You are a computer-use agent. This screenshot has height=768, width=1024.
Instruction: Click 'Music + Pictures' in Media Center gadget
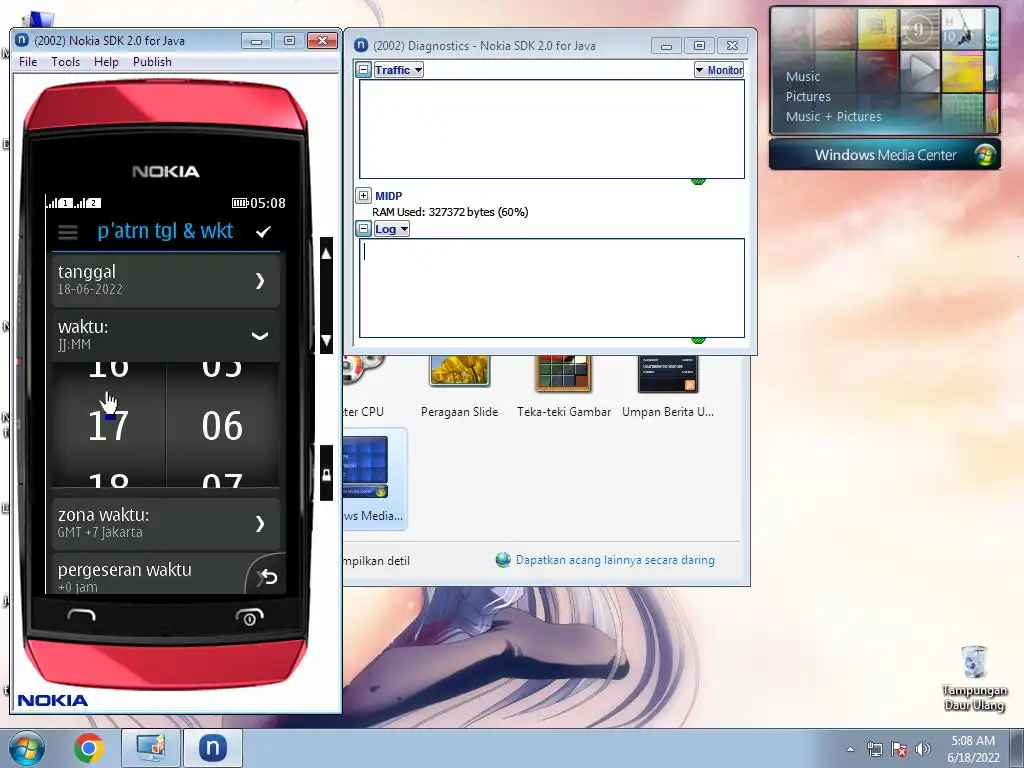pos(833,117)
